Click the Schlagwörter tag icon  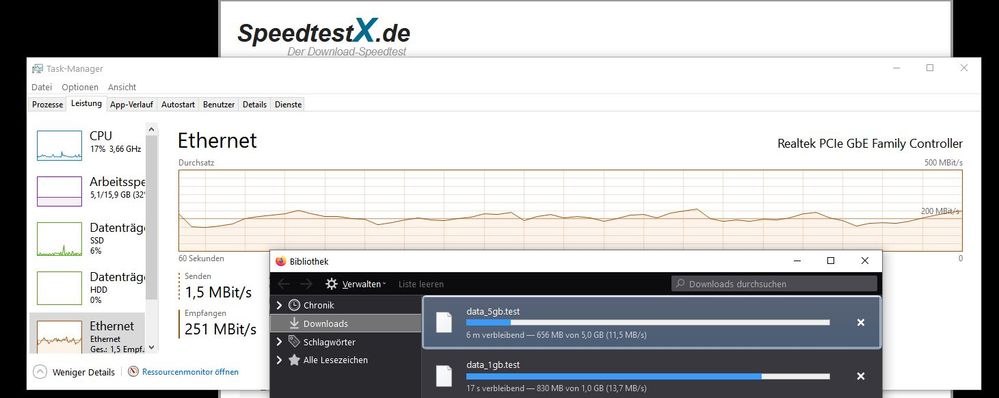[294, 342]
